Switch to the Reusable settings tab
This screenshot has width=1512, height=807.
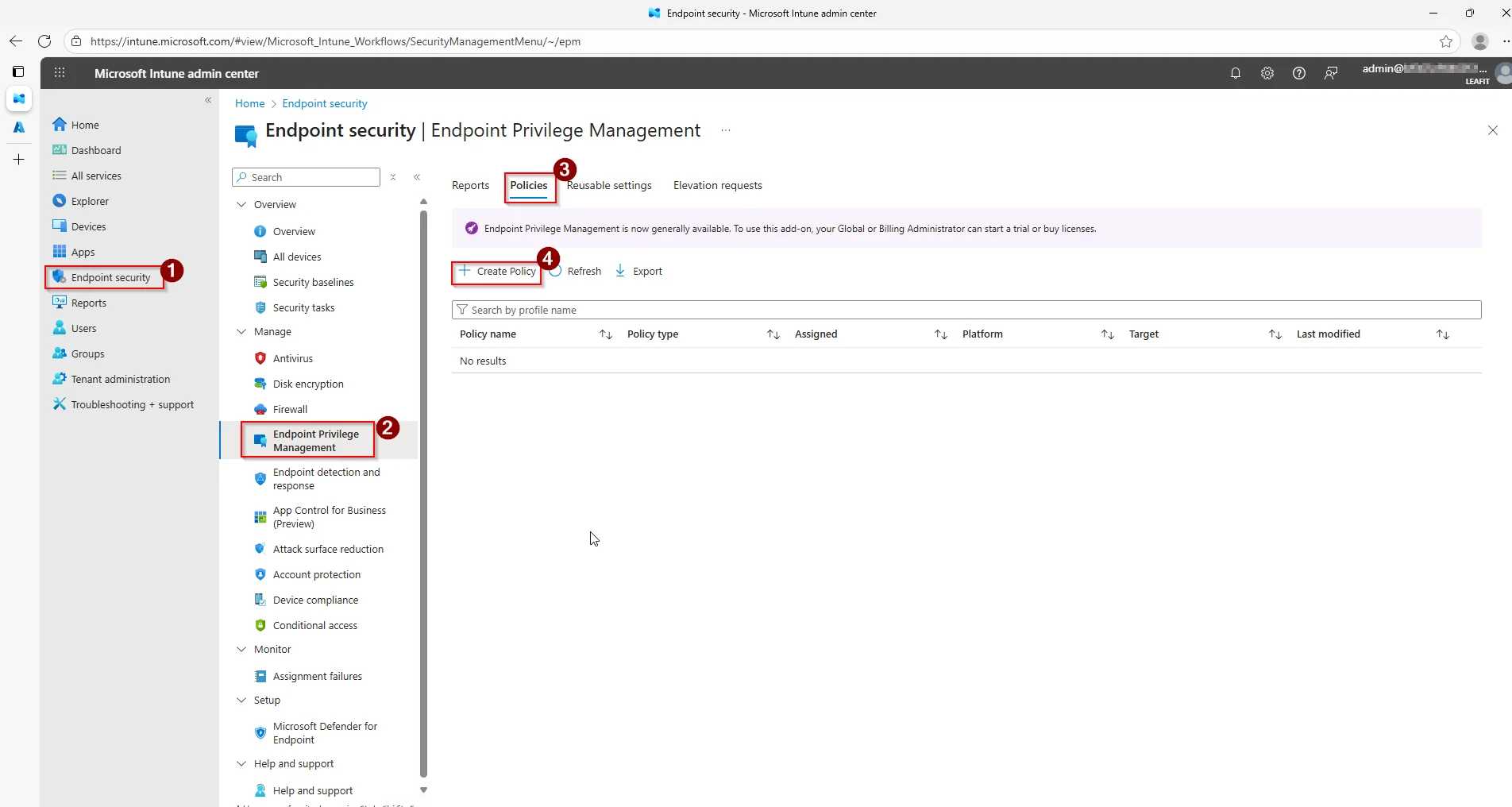click(609, 185)
